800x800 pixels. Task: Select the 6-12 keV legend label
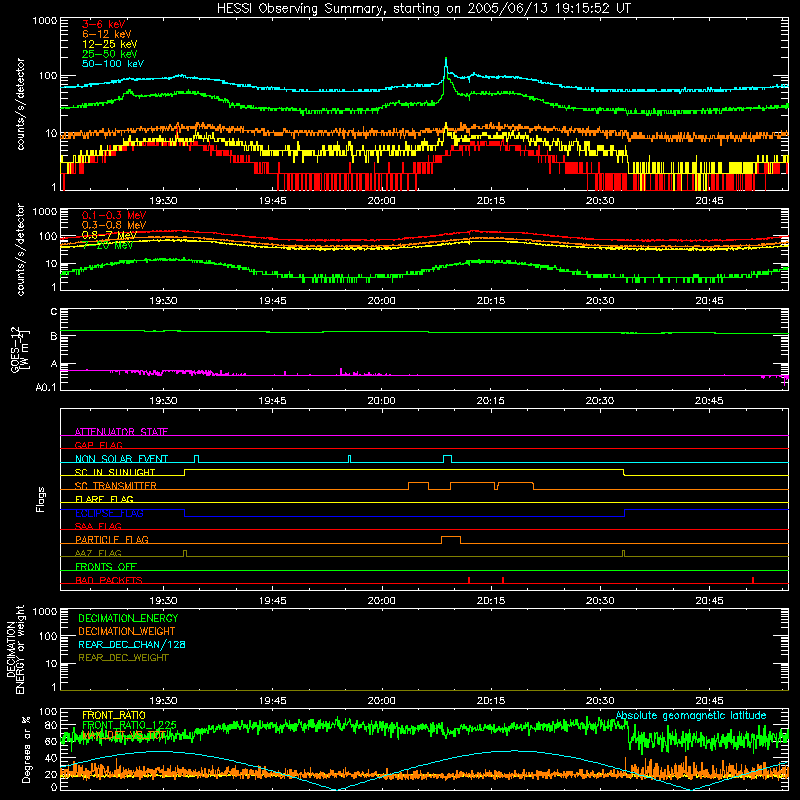107,34
